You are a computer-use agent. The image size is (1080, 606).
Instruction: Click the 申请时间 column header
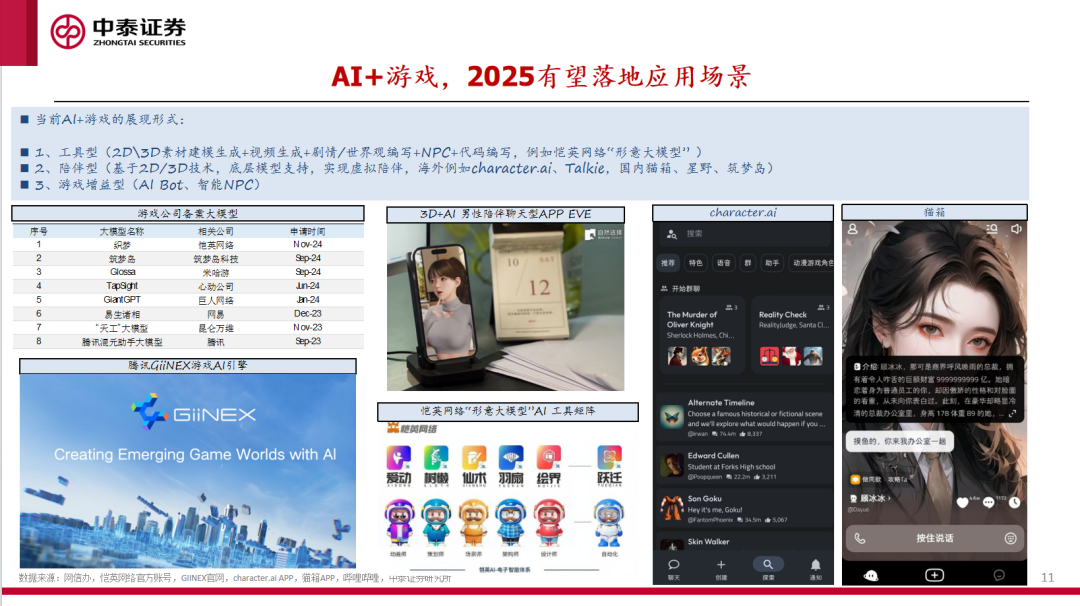[307, 231]
